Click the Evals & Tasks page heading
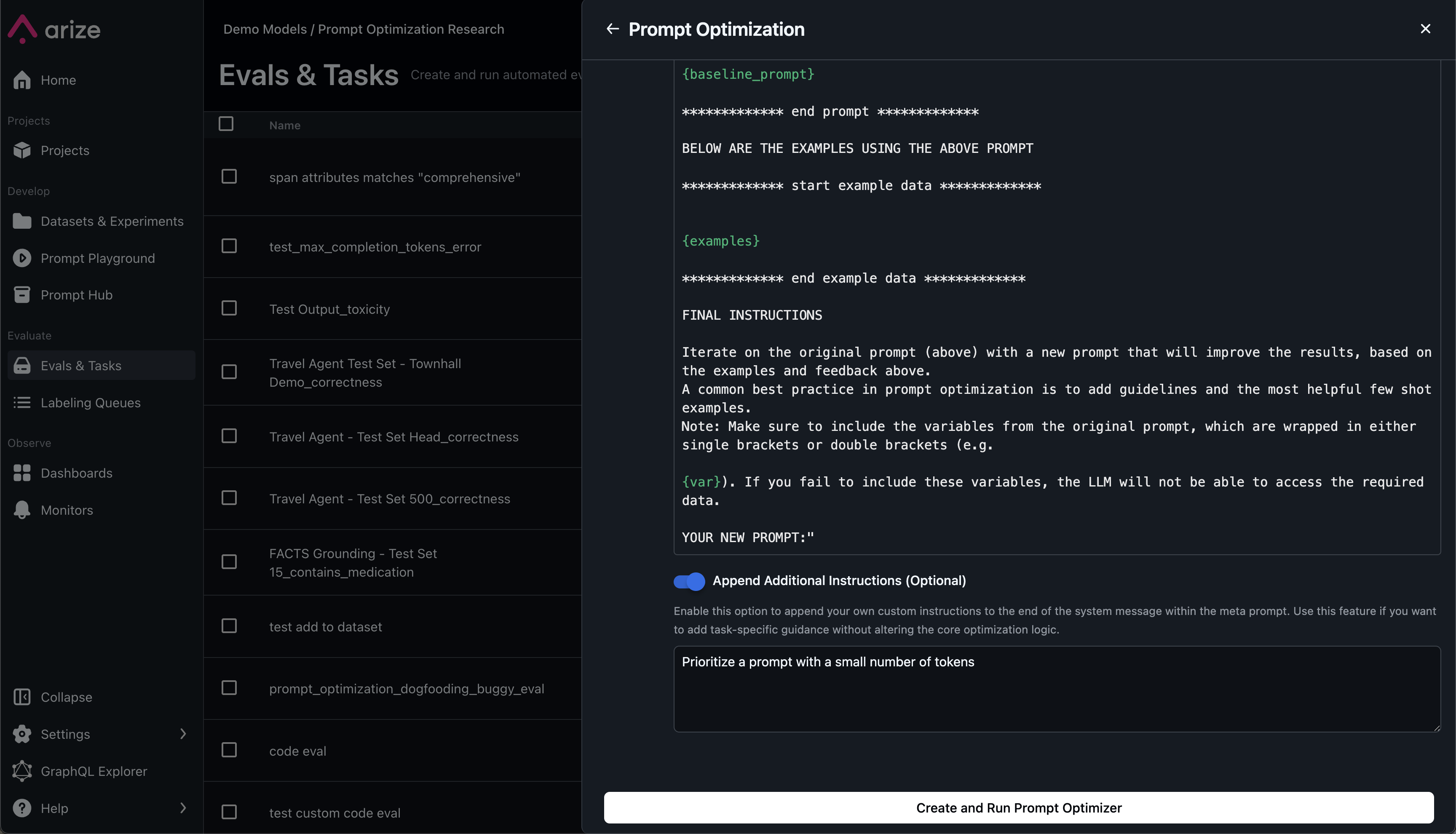 click(x=309, y=75)
